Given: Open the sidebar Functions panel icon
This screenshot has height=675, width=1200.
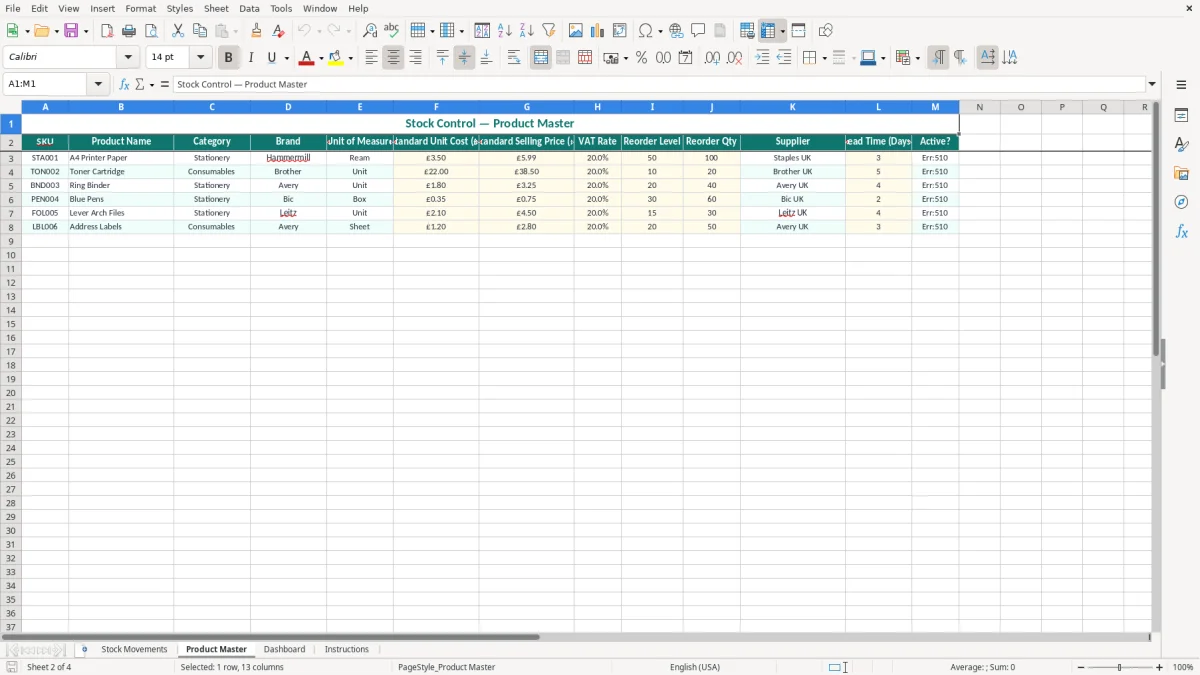Looking at the screenshot, I should 1181,231.
